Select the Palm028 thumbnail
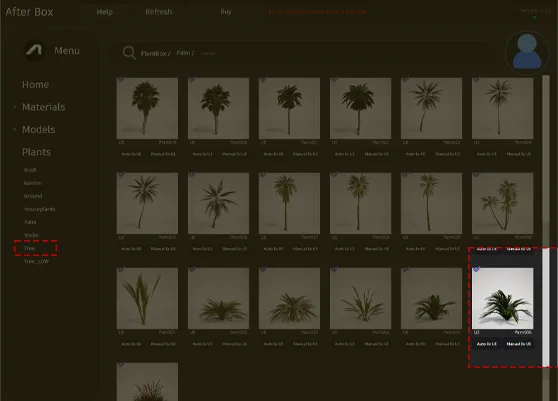Viewport: 558px width, 401px height. (360, 203)
